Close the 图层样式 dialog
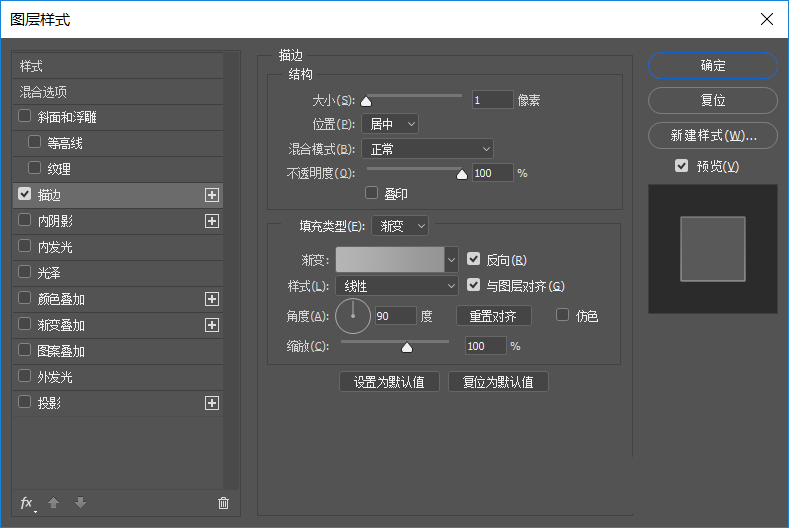Screen dimensions: 789x528 click(x=767, y=19)
